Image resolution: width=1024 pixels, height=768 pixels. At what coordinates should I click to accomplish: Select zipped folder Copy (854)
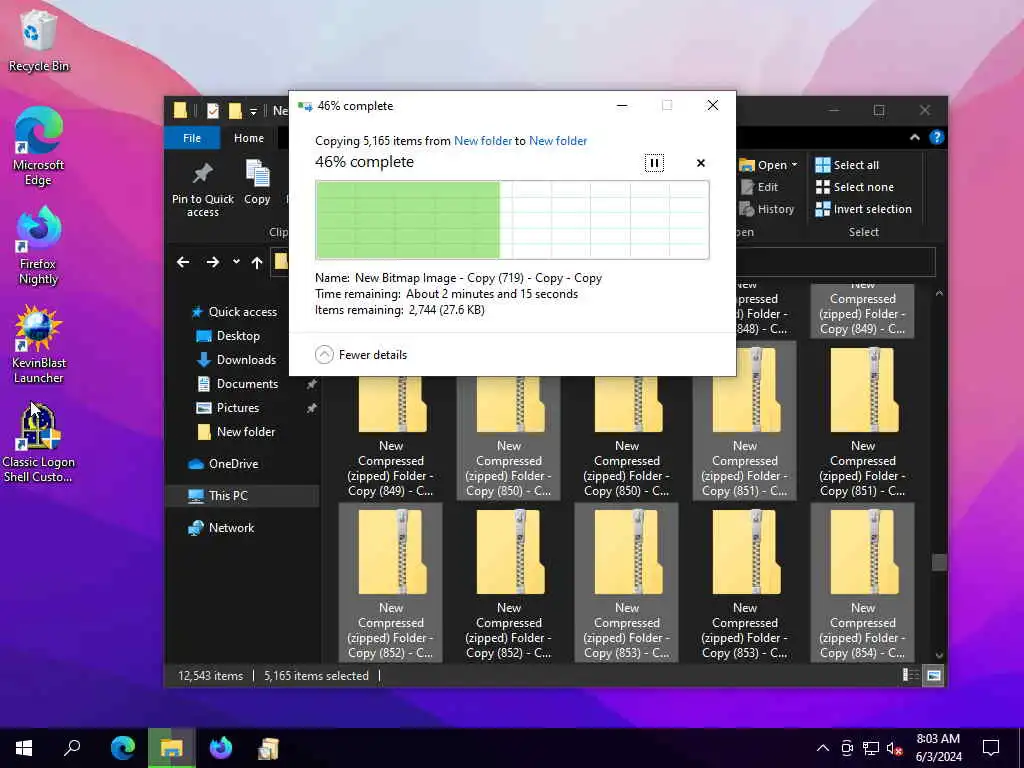click(863, 583)
